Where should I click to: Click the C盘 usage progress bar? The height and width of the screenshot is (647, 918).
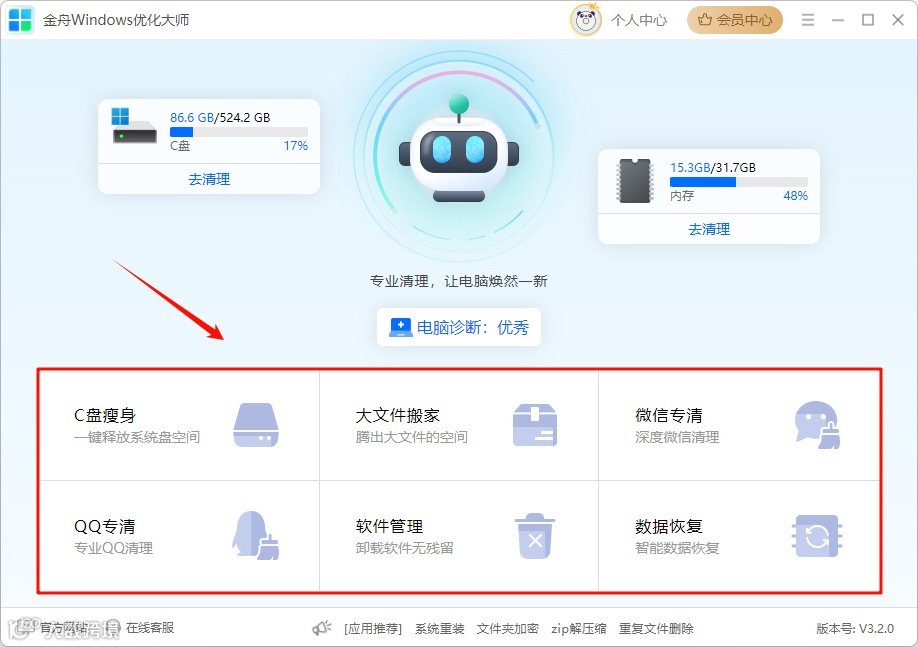pos(239,132)
